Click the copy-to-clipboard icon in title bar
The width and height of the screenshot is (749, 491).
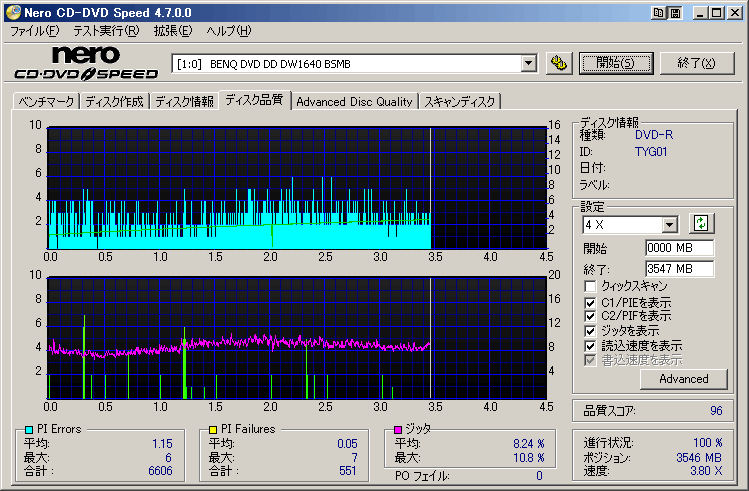[x=658, y=13]
